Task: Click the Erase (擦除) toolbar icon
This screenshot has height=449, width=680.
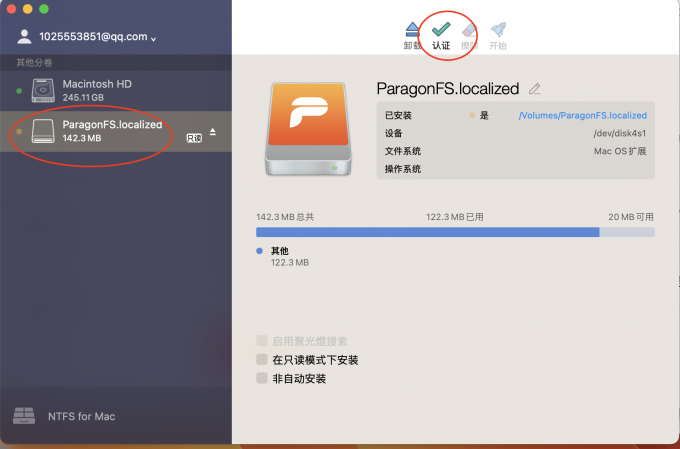Action: pos(469,30)
